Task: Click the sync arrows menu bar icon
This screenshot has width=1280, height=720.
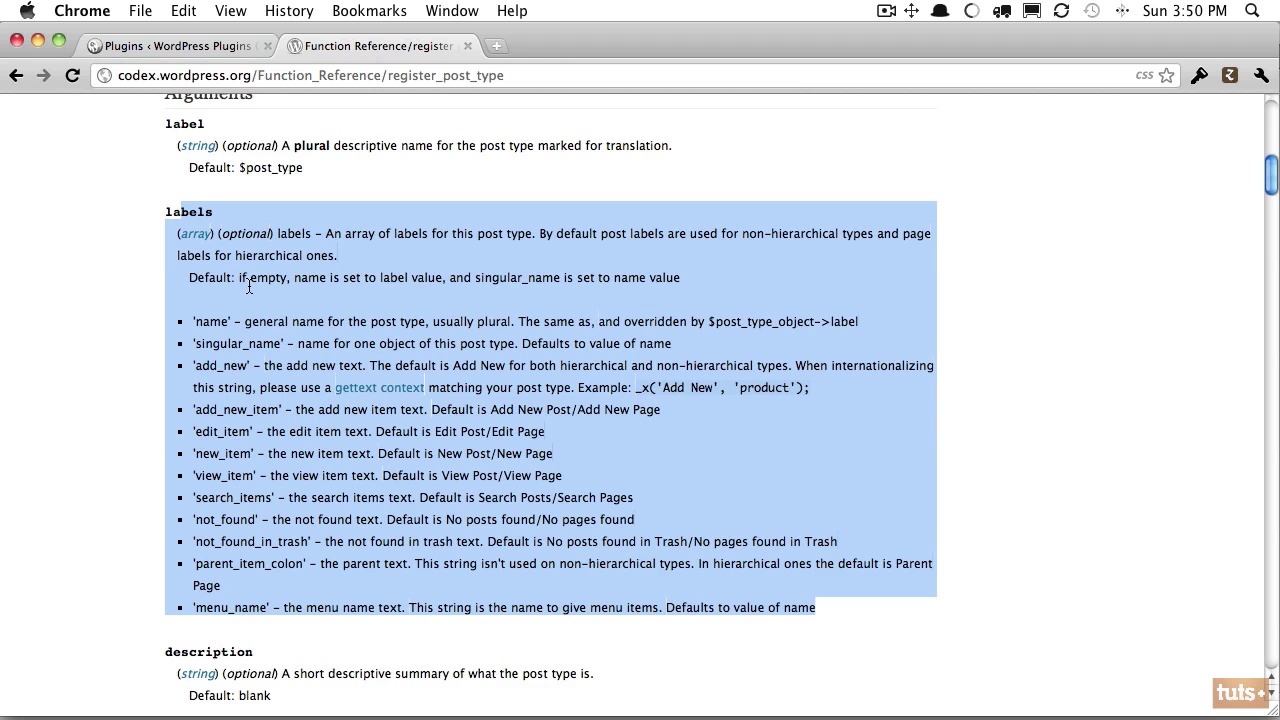Action: pyautogui.click(x=1061, y=11)
